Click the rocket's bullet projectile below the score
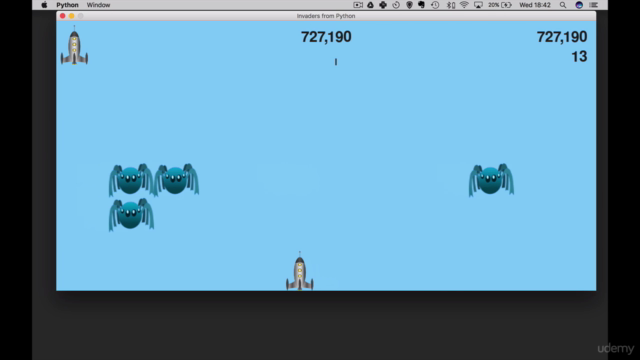Screen dimensions: 640x360 tap(336, 62)
